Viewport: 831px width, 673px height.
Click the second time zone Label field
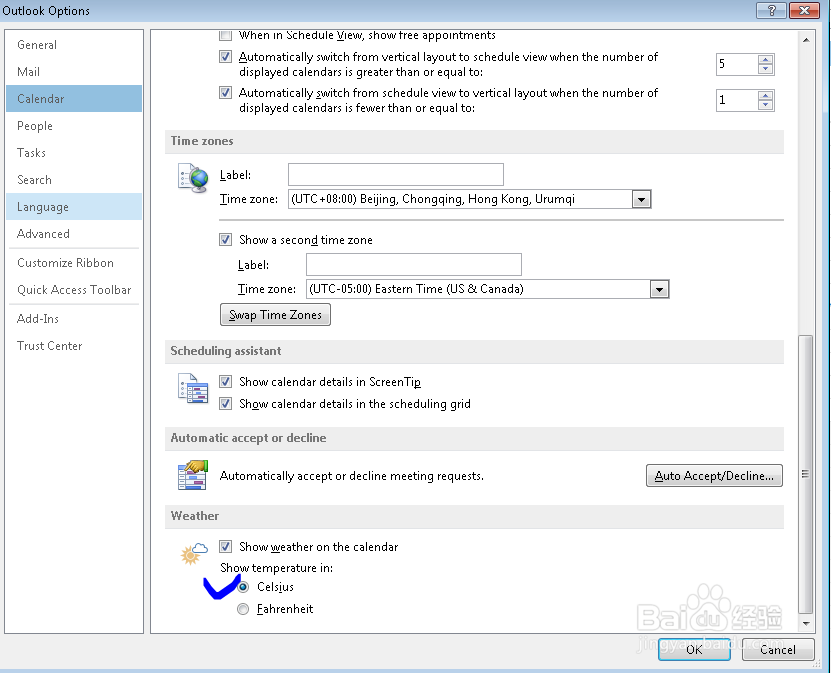(x=414, y=264)
